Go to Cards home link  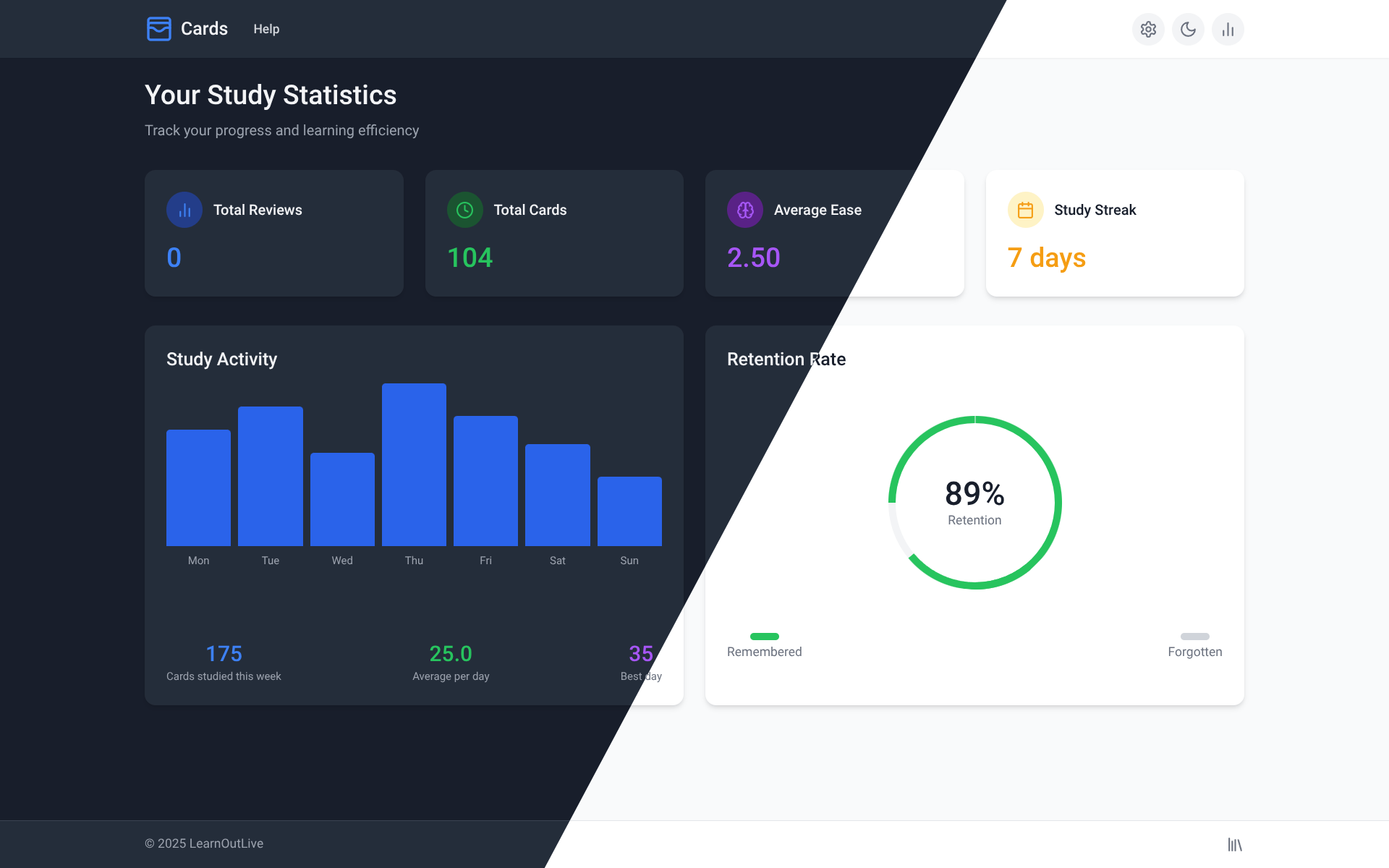pos(204,29)
